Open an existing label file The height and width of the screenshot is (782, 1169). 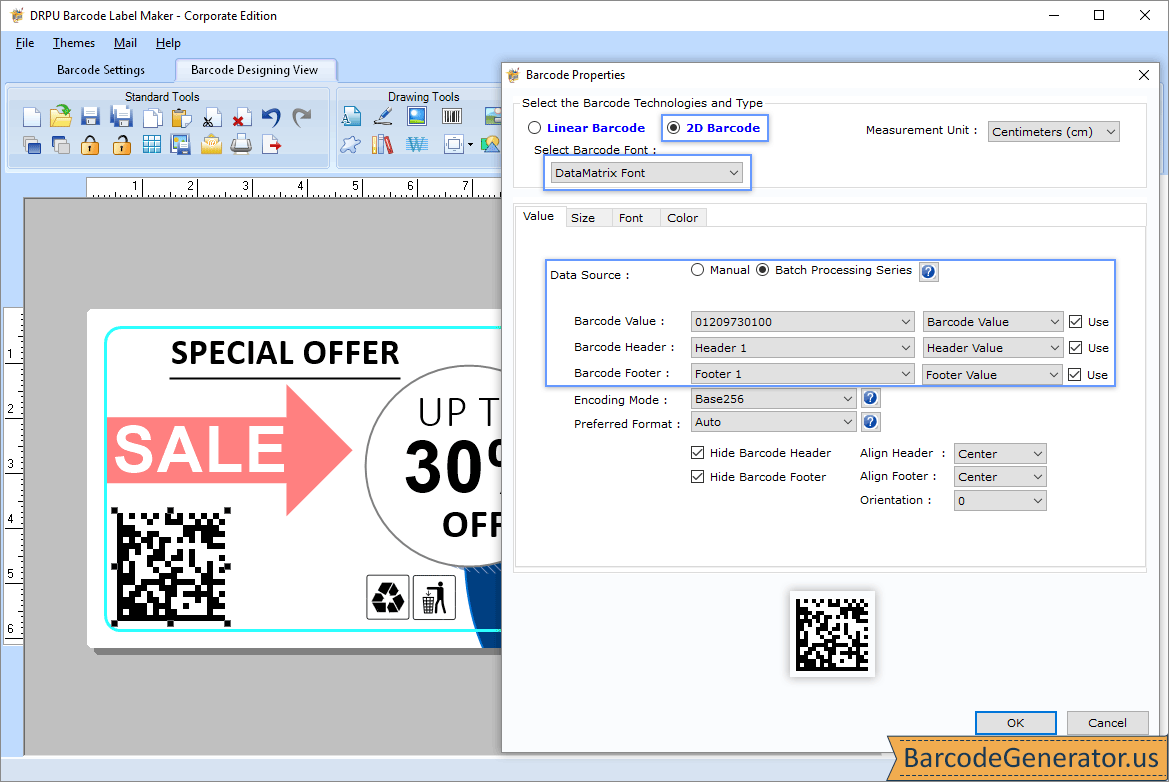[x=61, y=116]
